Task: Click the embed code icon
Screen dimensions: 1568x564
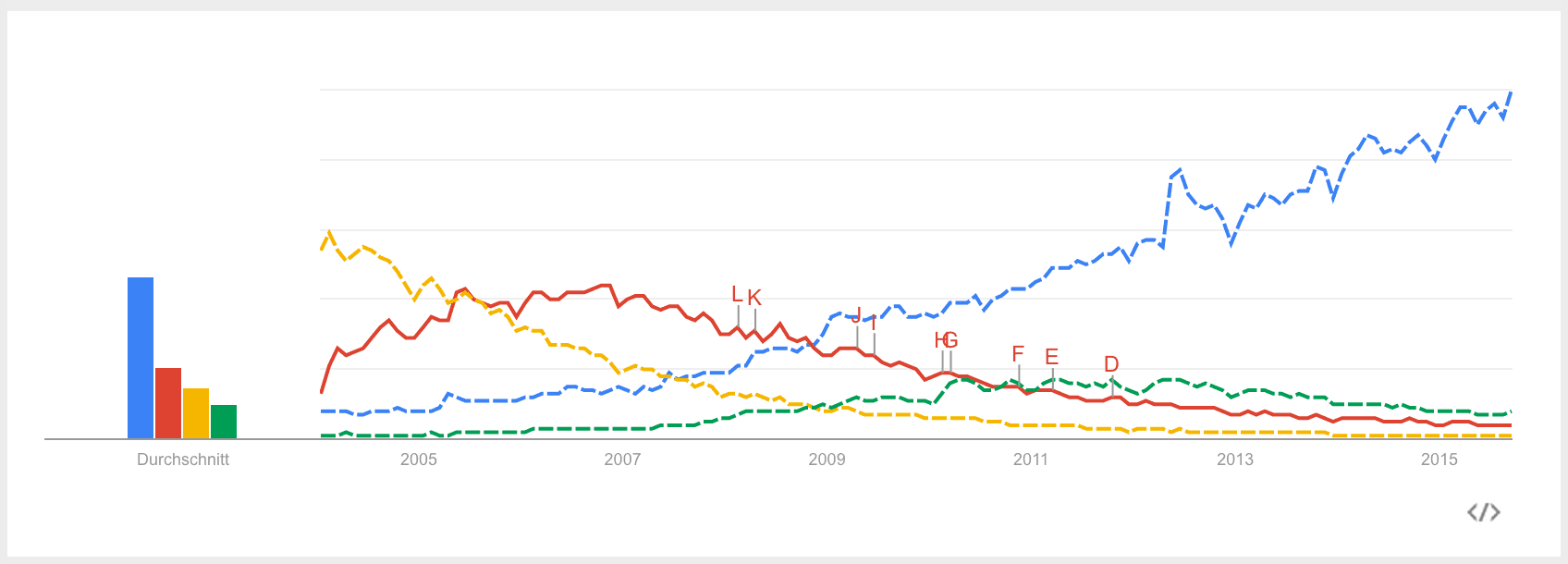Action: pyautogui.click(x=1483, y=512)
